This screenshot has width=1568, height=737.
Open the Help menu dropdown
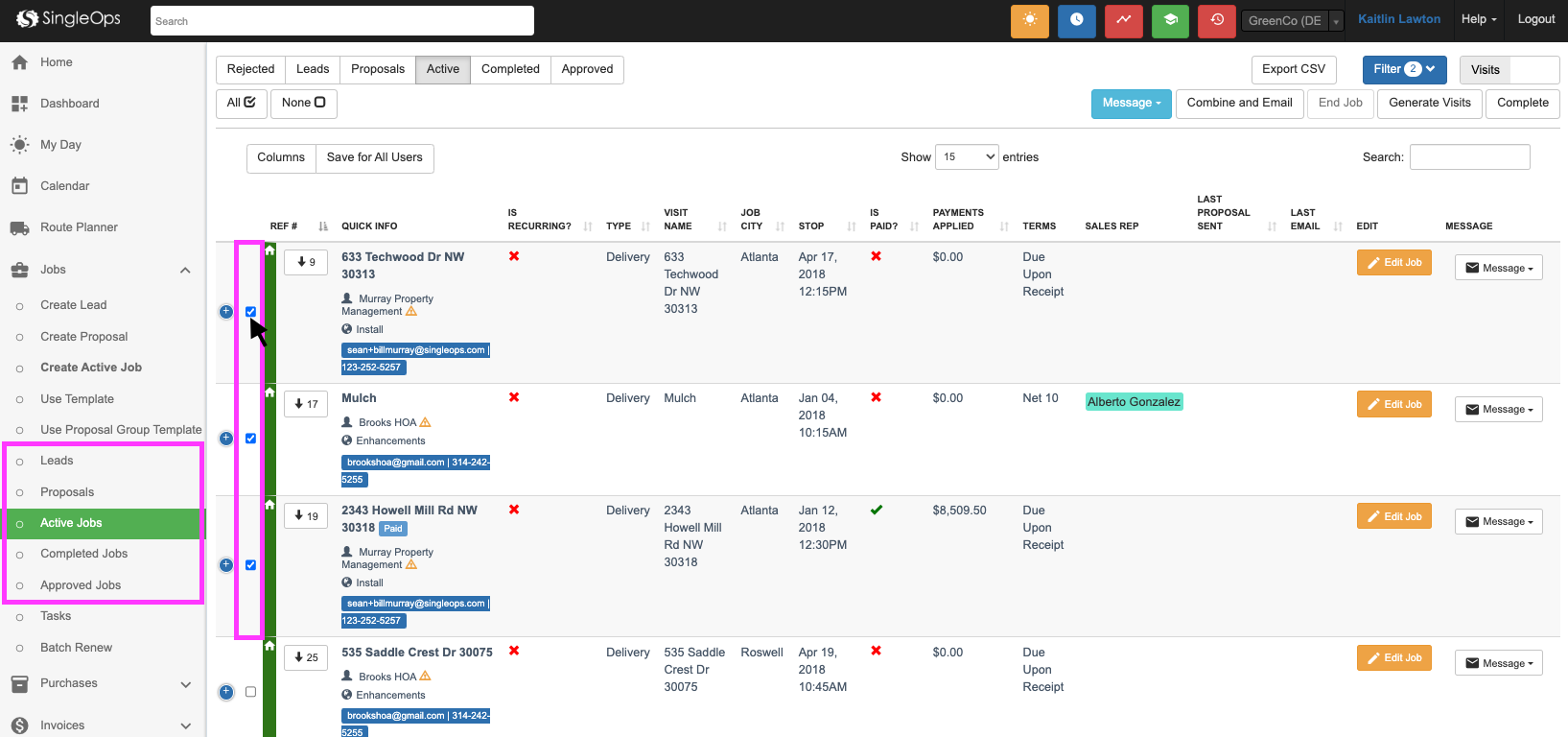tap(1479, 19)
